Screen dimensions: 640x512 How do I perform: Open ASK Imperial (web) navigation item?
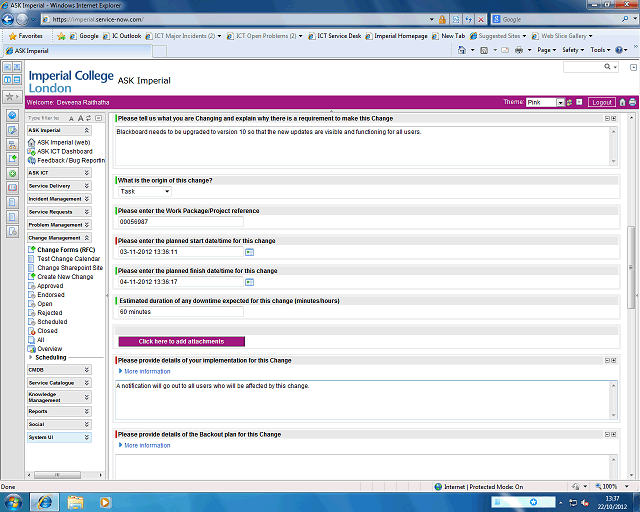[x=64, y=142]
